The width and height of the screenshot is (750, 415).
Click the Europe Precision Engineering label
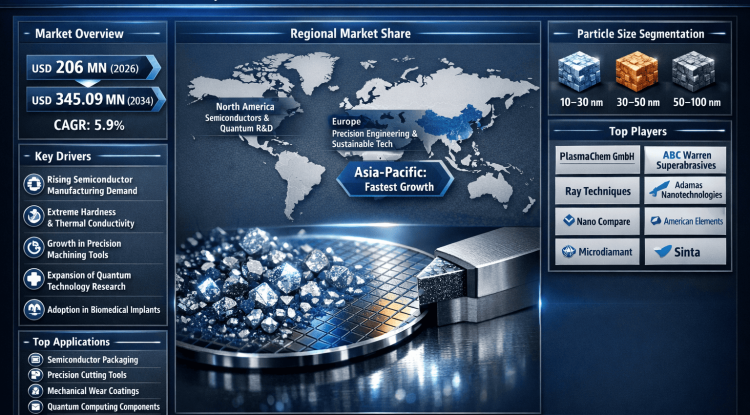(x=375, y=133)
